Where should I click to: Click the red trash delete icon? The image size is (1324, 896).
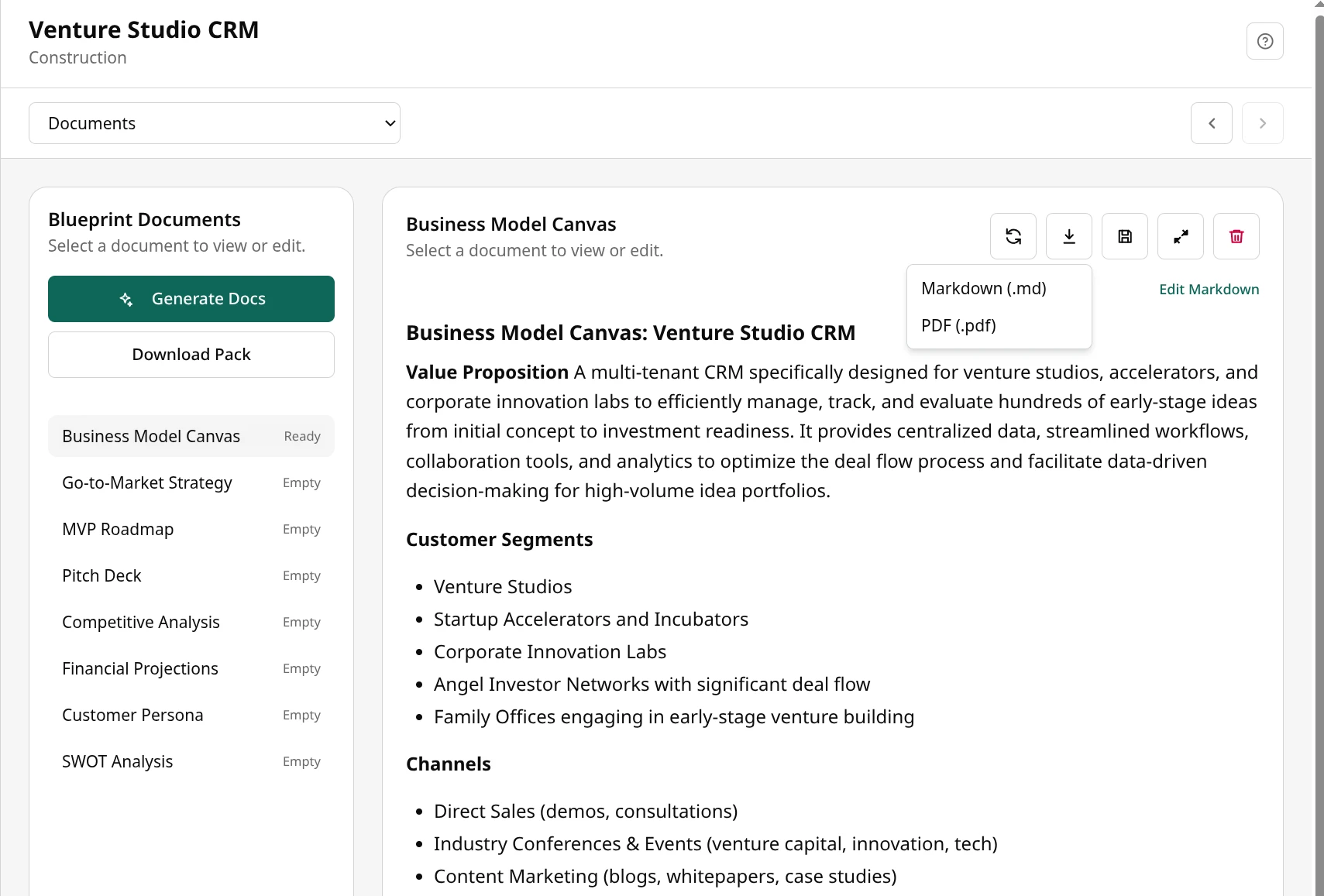point(1236,236)
